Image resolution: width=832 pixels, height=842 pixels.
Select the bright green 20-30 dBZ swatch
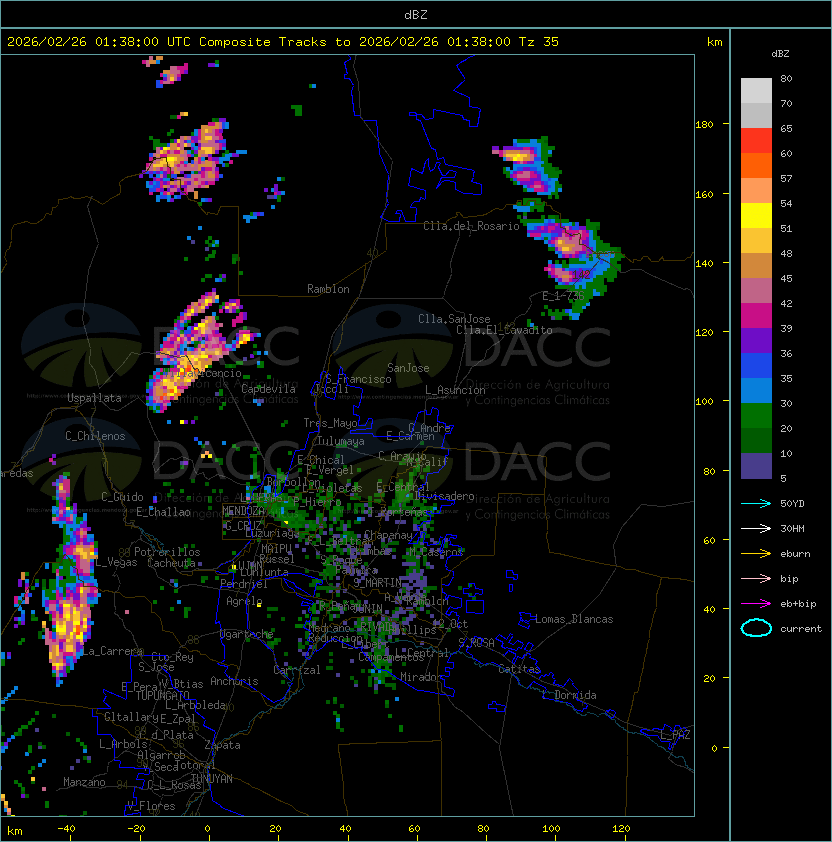point(756,416)
